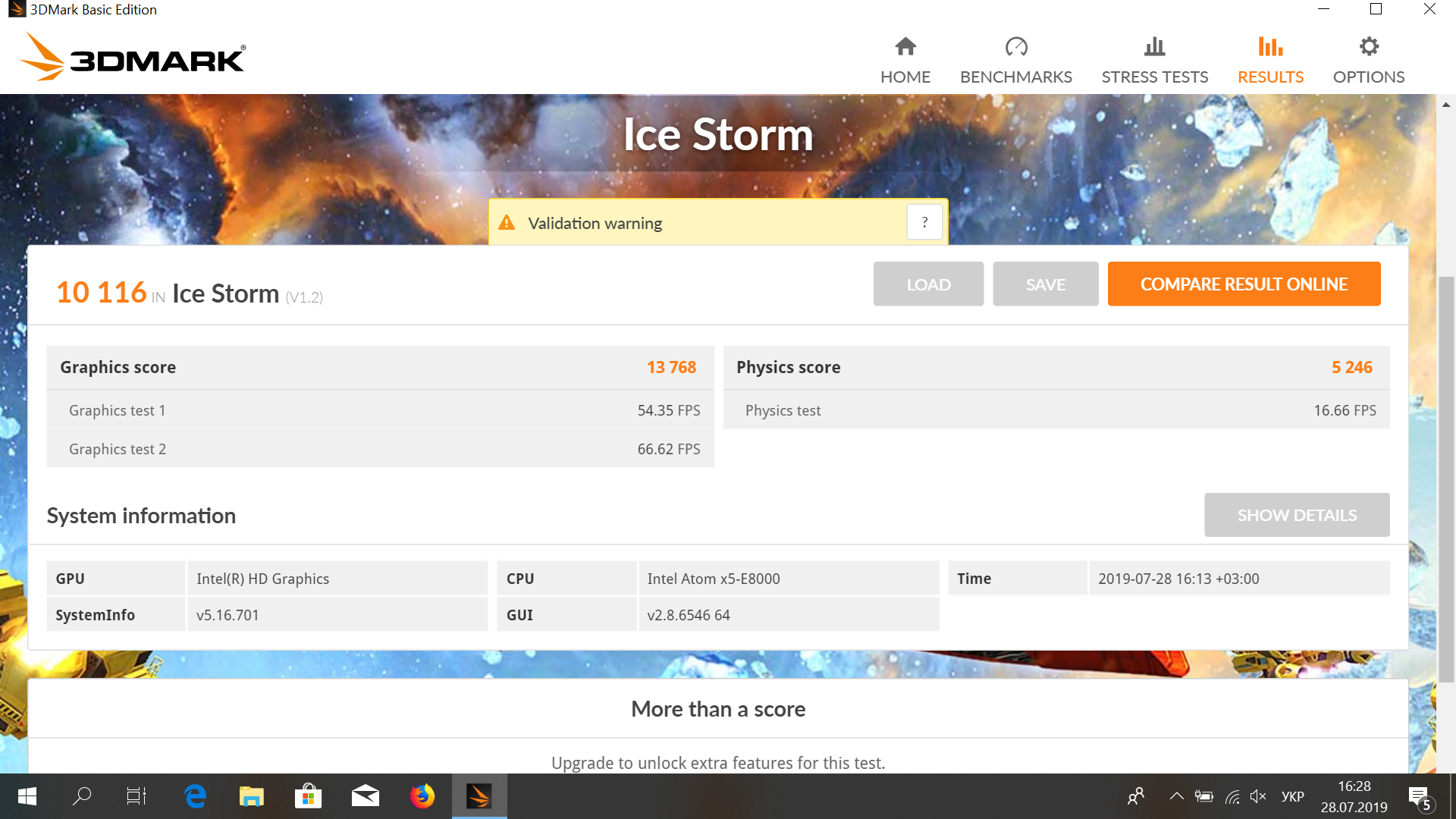Click the vertical scrollbar thumb
The image size is (1456, 819).
coord(1447,479)
